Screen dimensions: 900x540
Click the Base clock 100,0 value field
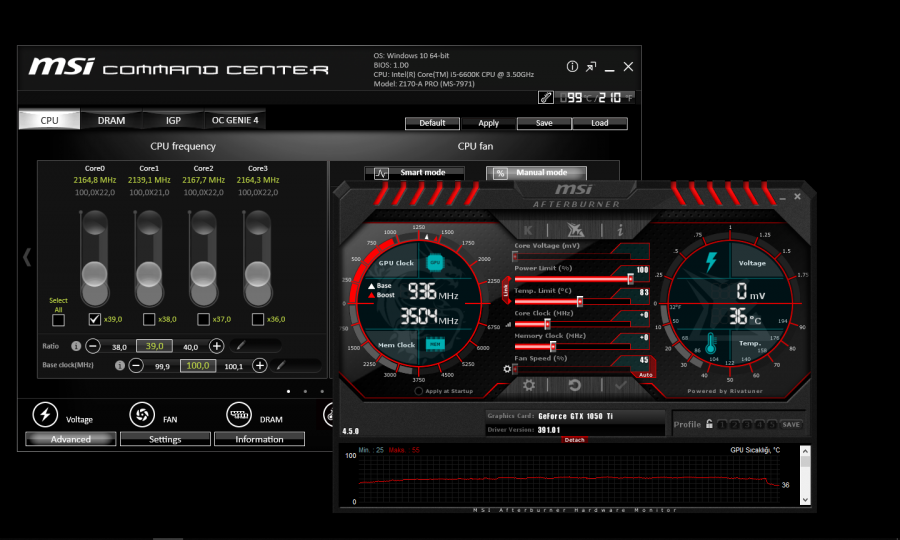(198, 366)
